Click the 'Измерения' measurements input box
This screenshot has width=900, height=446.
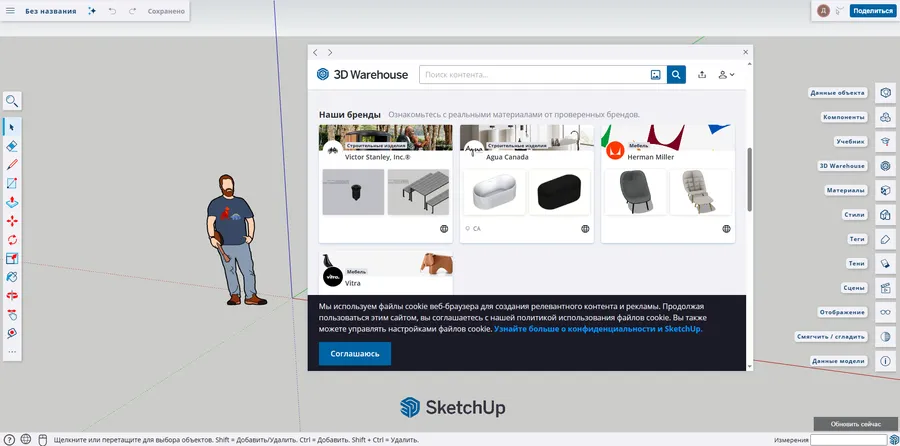(x=847, y=440)
